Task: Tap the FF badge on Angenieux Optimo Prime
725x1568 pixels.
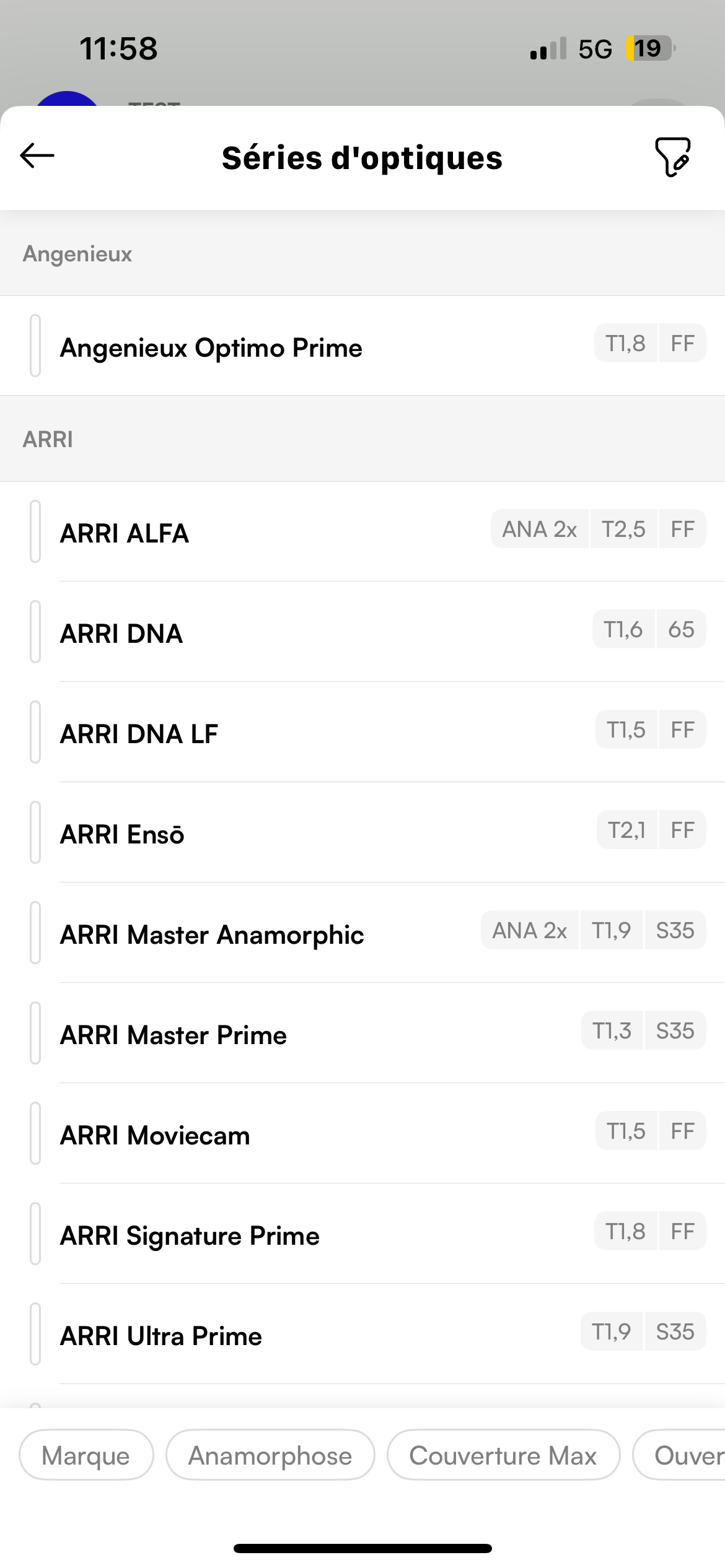Action: pos(682,344)
